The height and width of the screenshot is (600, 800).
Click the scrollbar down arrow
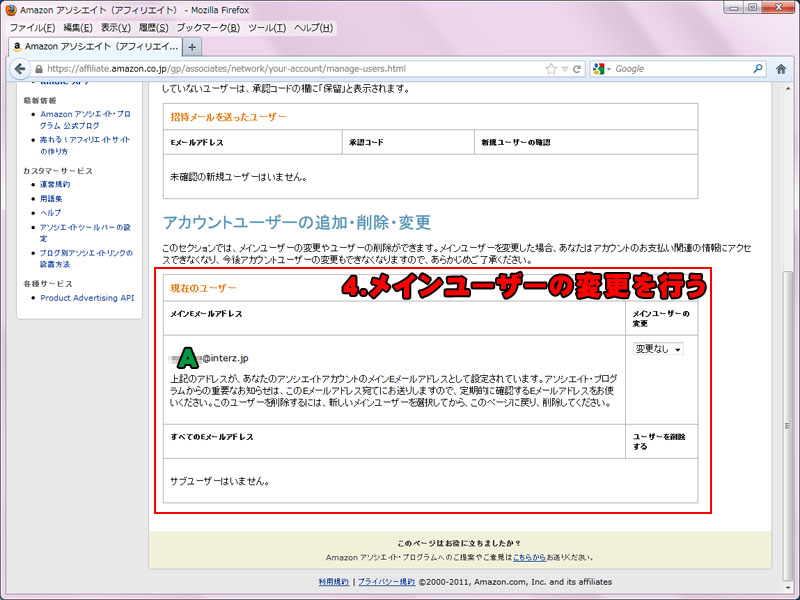pyautogui.click(x=787, y=587)
